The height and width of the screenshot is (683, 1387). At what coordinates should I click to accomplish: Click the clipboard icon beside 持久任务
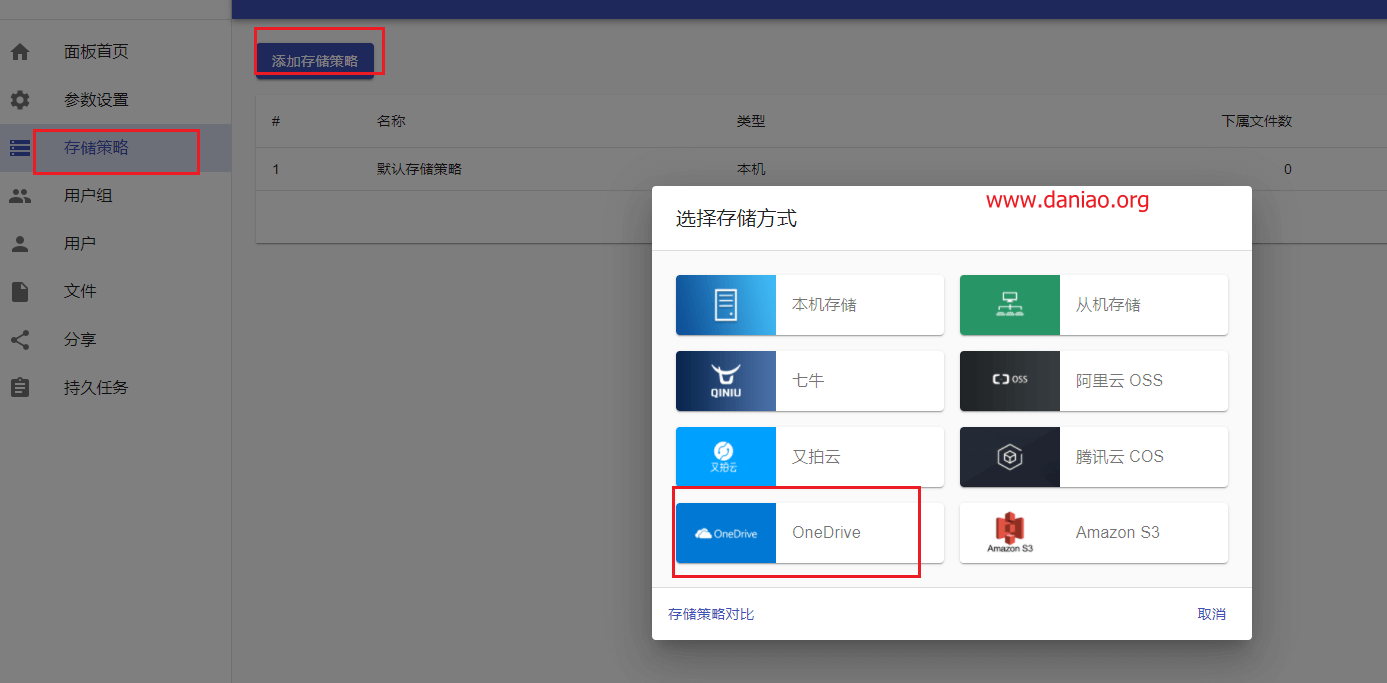pyautogui.click(x=20, y=388)
